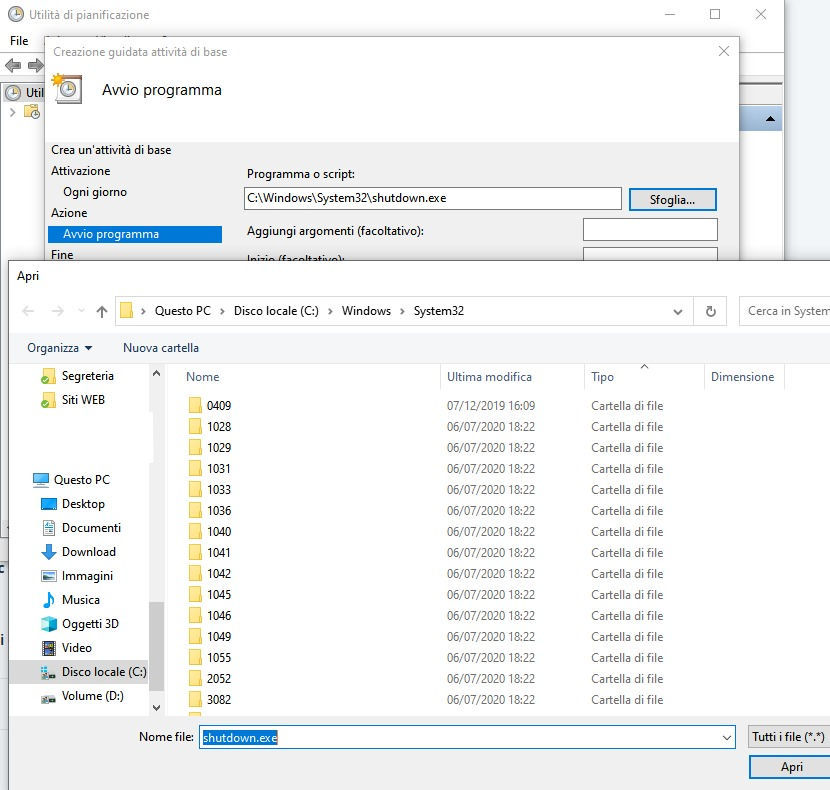Image resolution: width=830 pixels, height=790 pixels.
Task: Sort files by Dimensione column
Action: [x=744, y=377]
